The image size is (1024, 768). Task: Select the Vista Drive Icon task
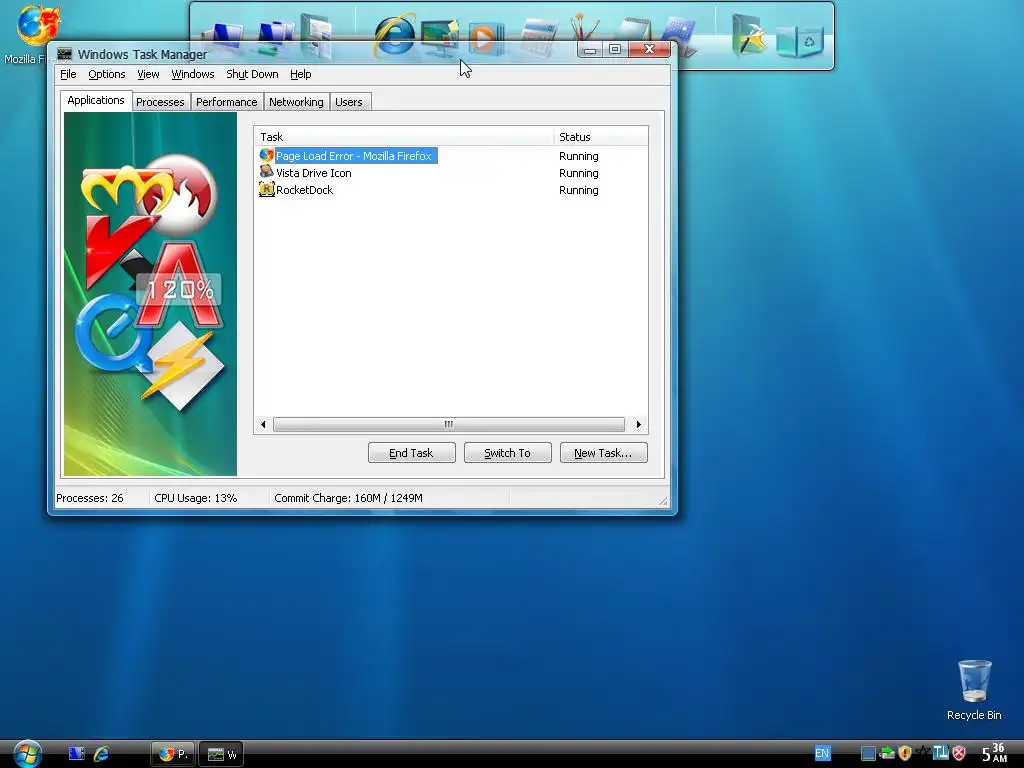pyautogui.click(x=313, y=172)
